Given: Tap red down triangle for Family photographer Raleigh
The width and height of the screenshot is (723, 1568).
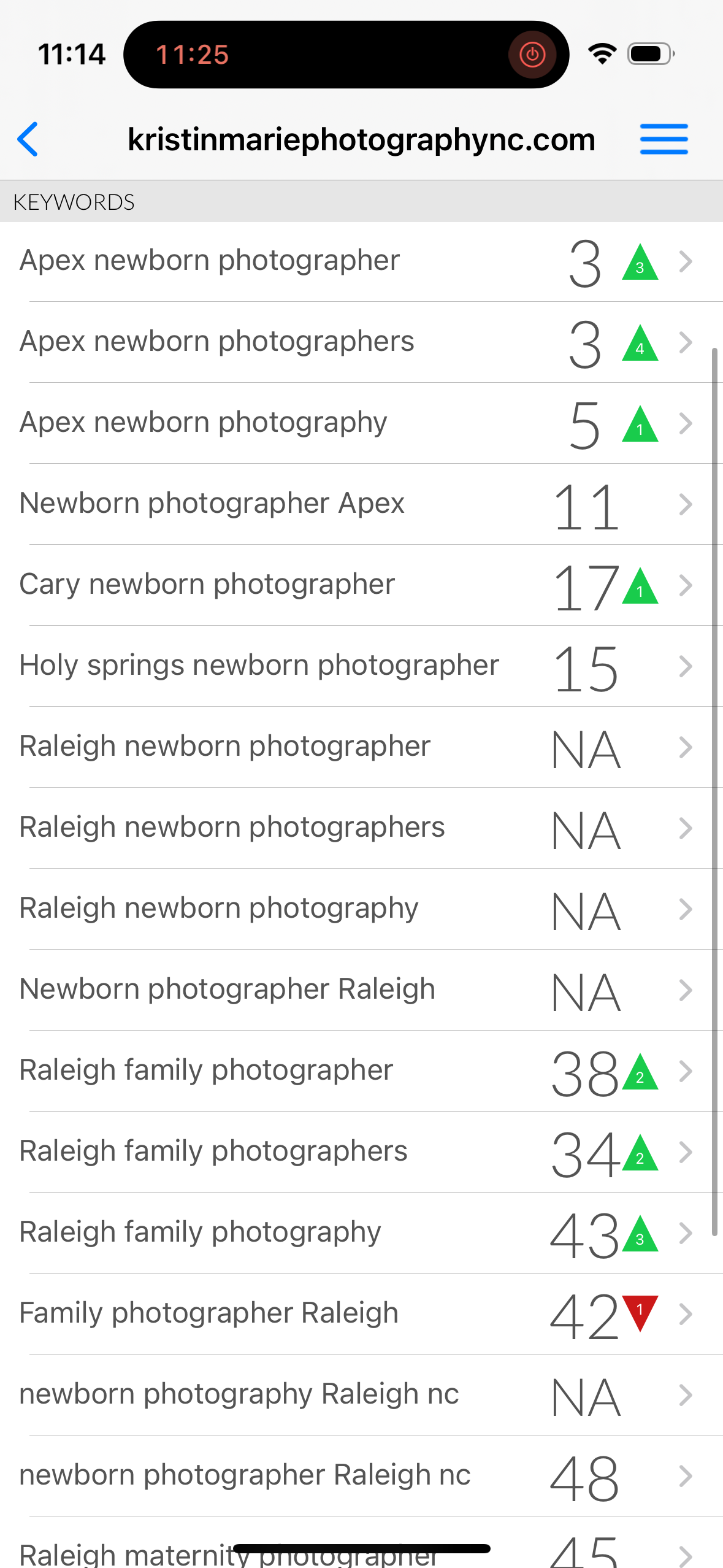Looking at the screenshot, I should tap(640, 1312).
